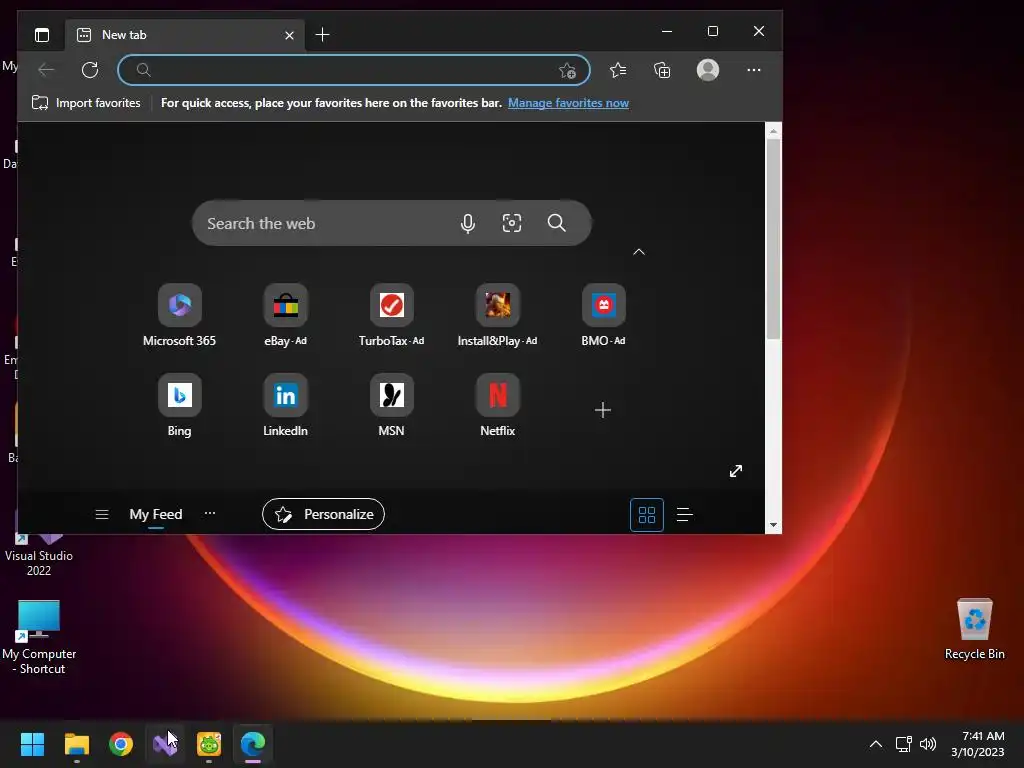Select Visual Studio 2022 desktop shortcut
Viewport: 1024px width, 768px height.
(39, 555)
